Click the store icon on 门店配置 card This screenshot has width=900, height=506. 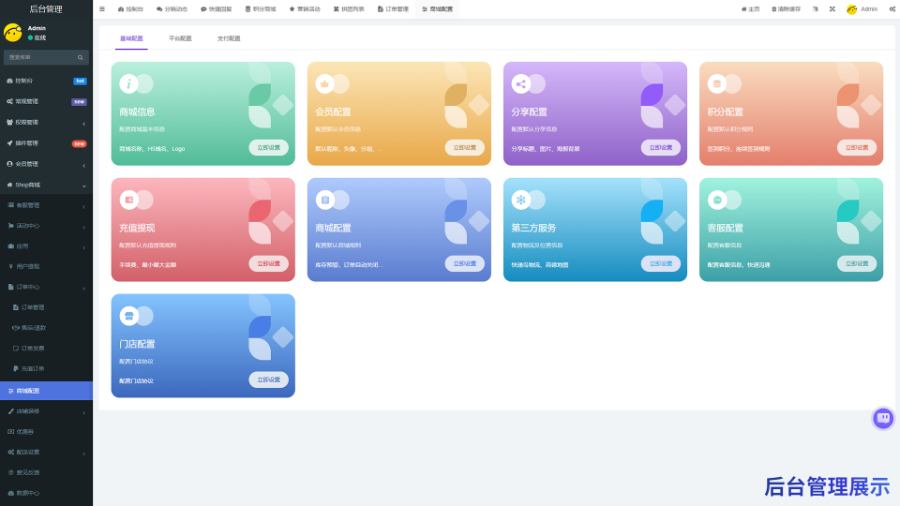point(129,316)
